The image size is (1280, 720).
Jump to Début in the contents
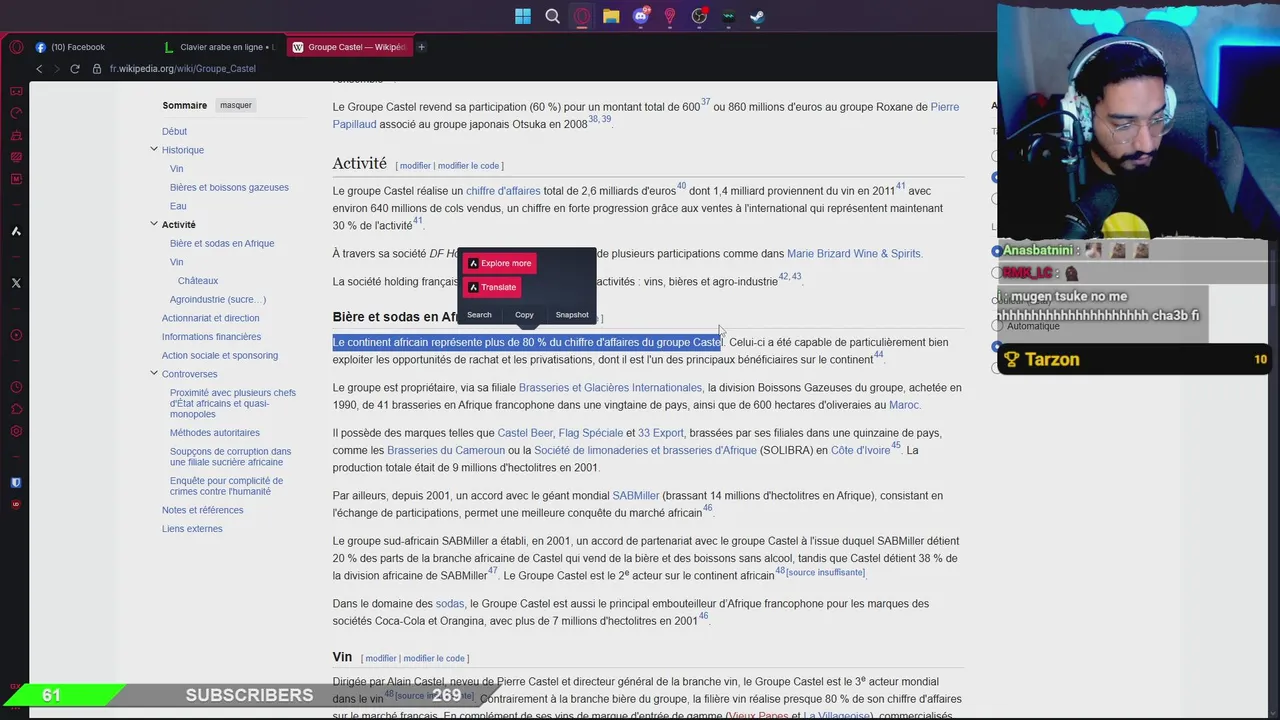point(174,131)
